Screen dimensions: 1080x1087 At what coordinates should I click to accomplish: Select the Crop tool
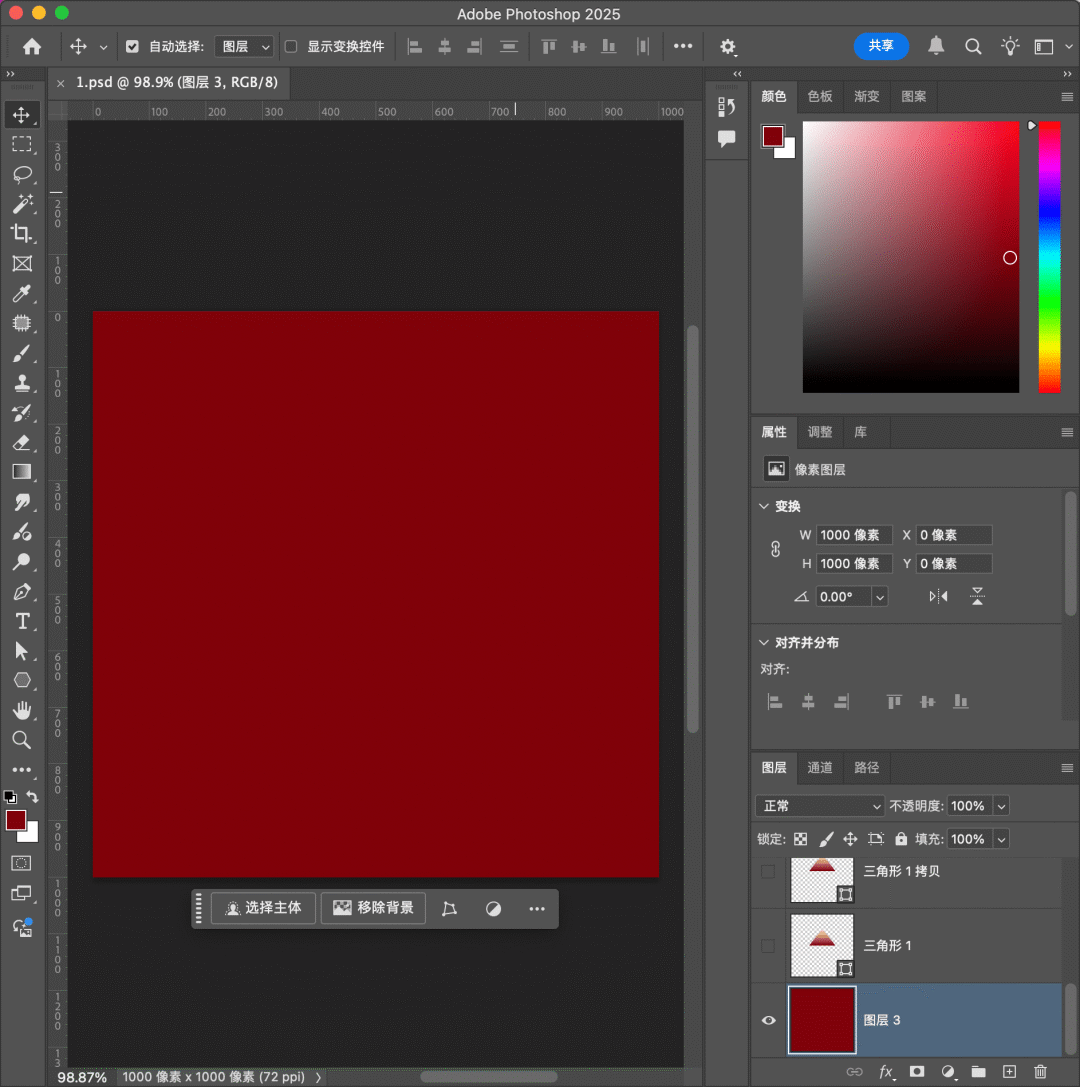point(22,234)
